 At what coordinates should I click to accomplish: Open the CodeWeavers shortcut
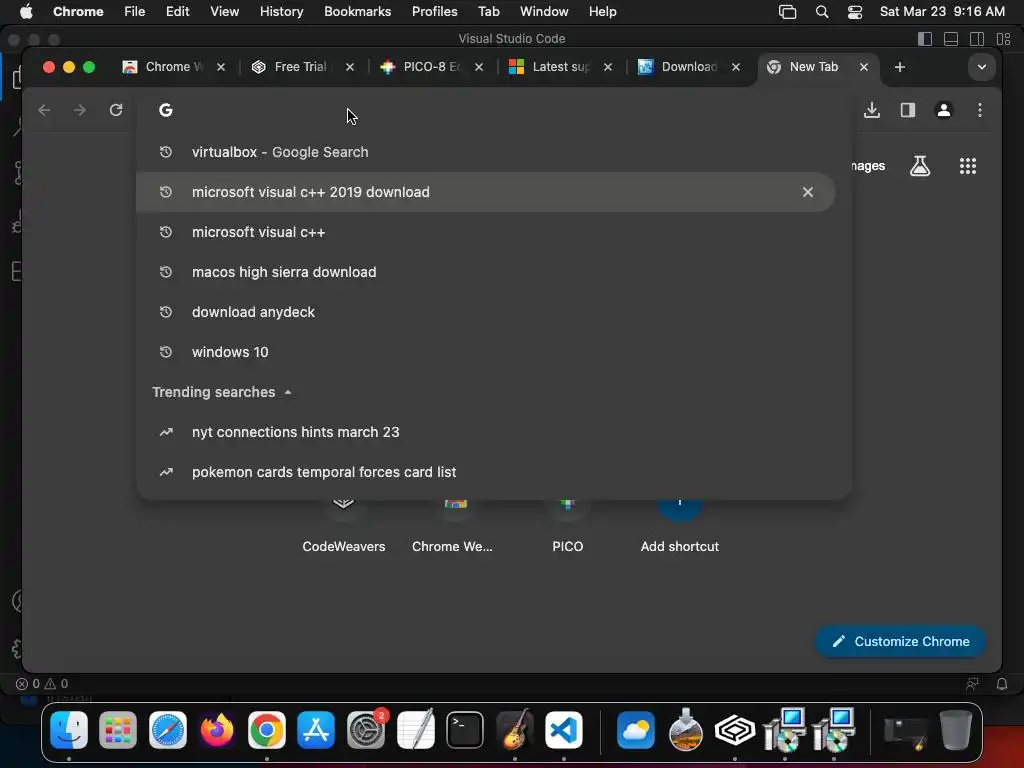click(x=344, y=526)
